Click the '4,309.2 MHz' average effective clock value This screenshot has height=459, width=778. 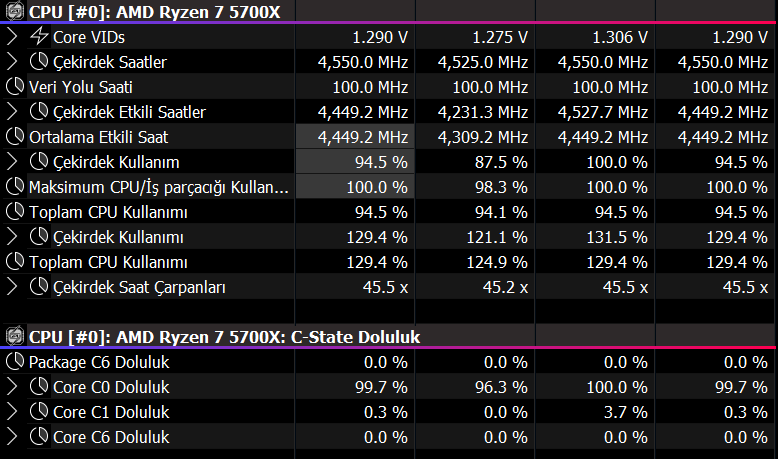pos(483,137)
